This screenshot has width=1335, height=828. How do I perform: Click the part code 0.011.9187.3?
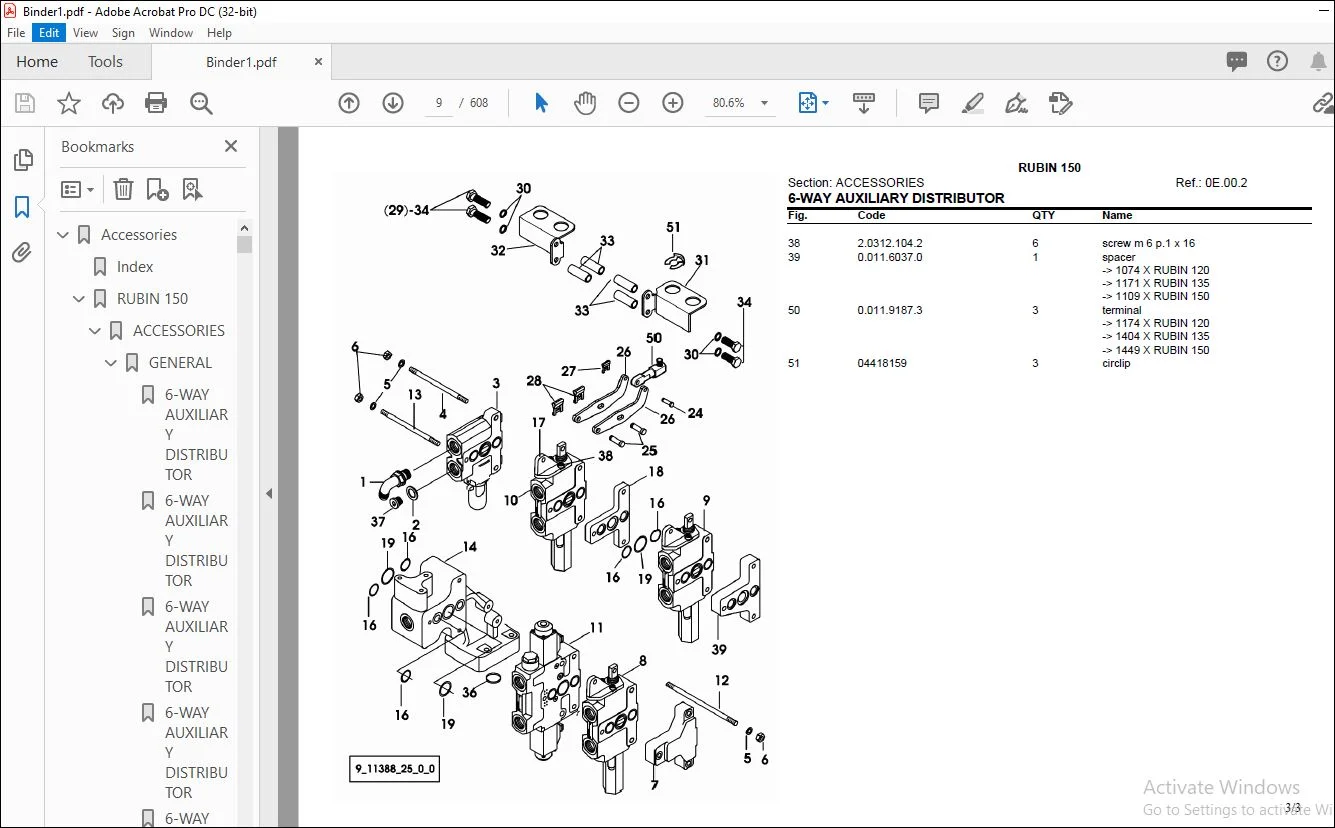[x=890, y=310]
